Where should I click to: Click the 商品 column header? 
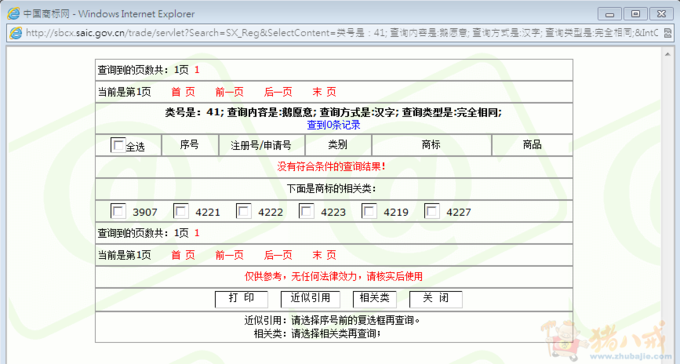(x=532, y=144)
